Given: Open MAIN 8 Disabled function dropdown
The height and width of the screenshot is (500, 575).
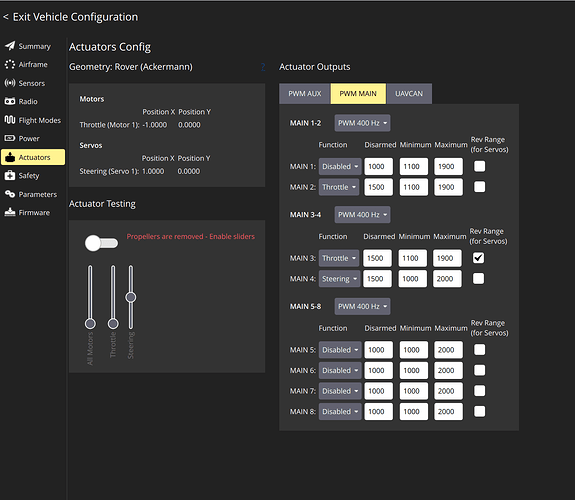Looking at the screenshot, I should 340,412.
